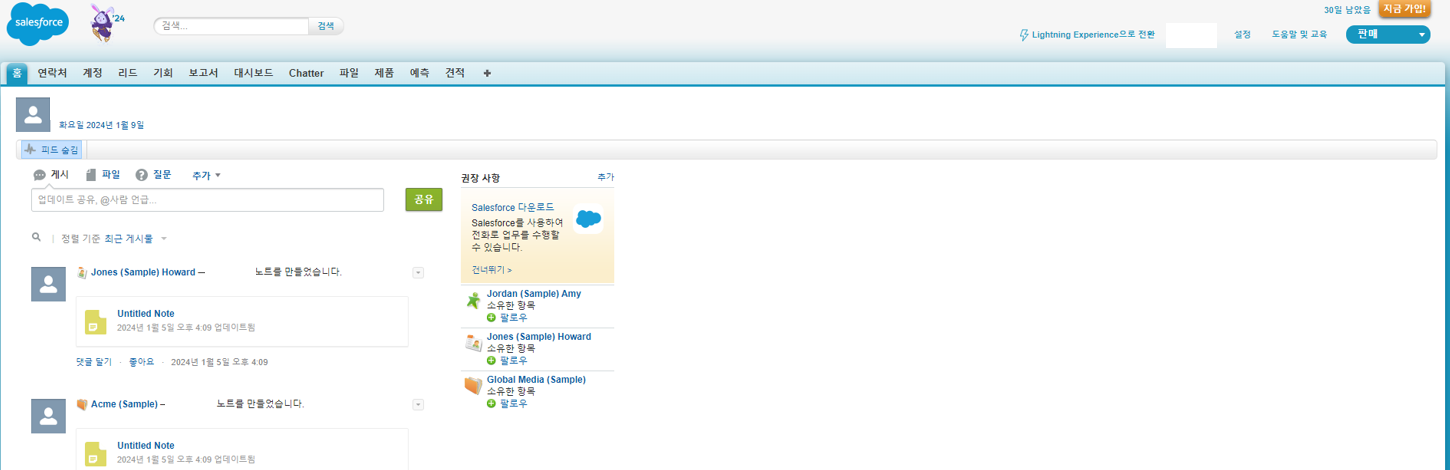Click the feed search magnifier icon
The width and height of the screenshot is (1450, 470).
36,238
